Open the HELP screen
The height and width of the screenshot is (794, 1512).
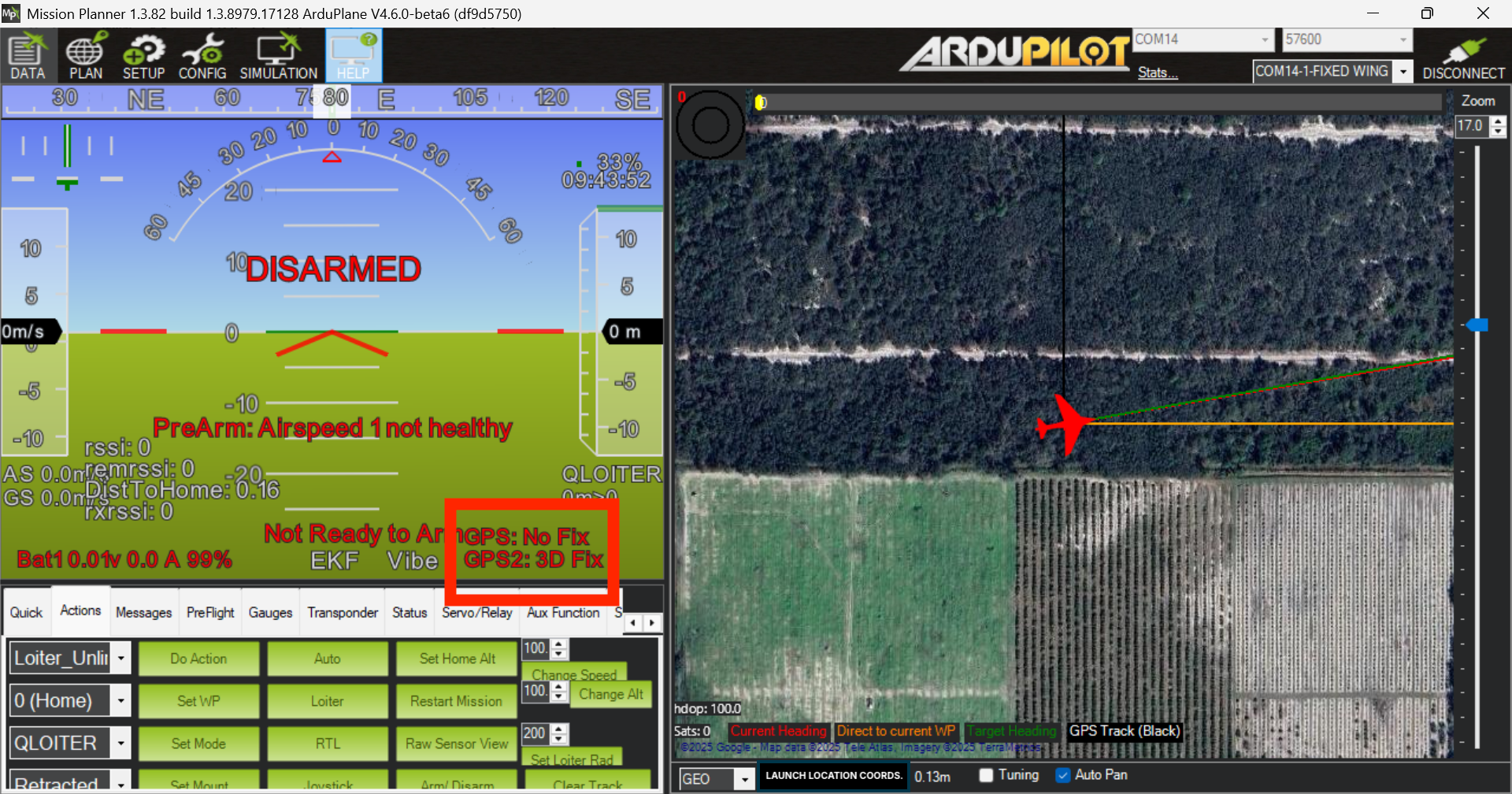pos(353,56)
